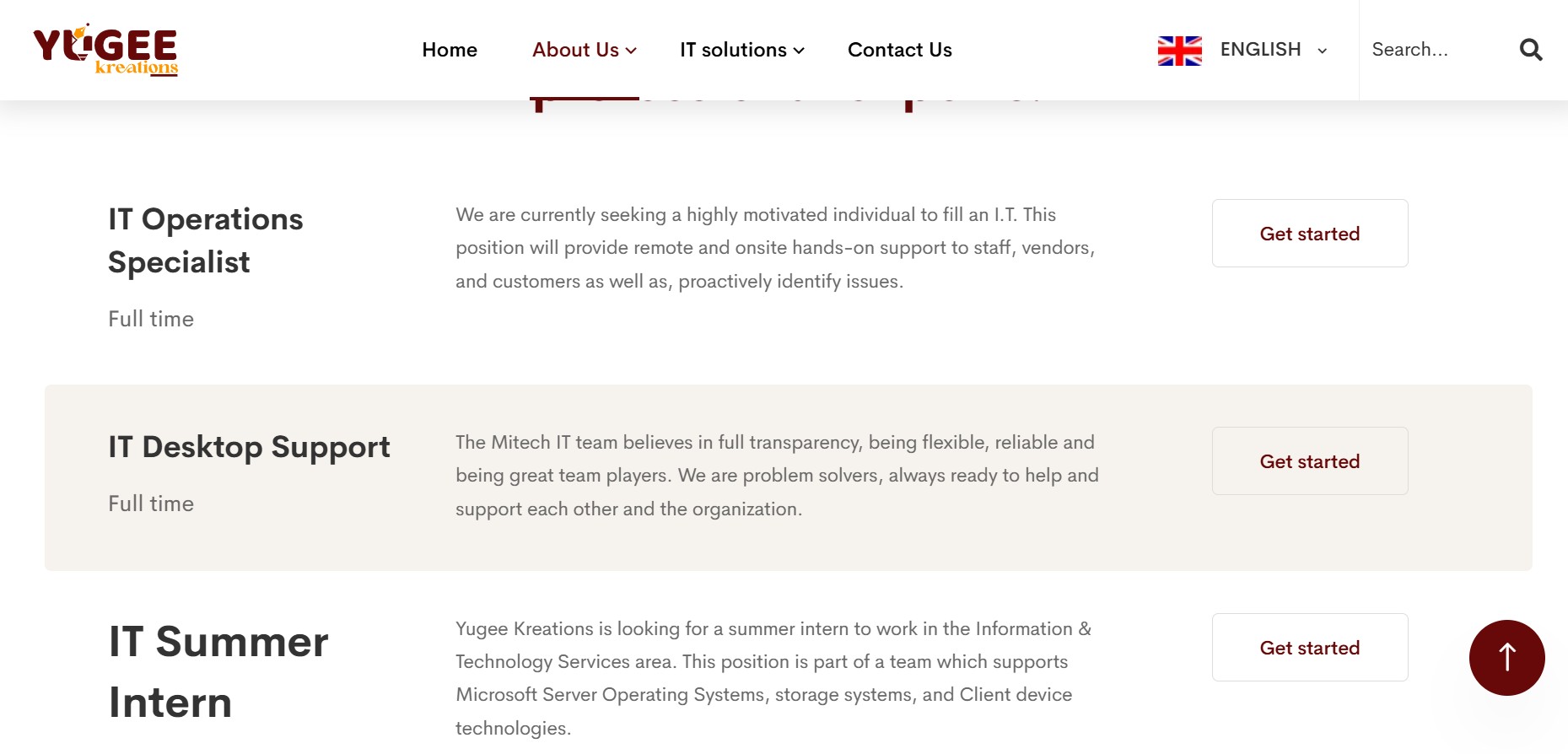Click Get started for IT Summer Intern
Image resolution: width=1568 pixels, height=754 pixels.
coord(1309,647)
